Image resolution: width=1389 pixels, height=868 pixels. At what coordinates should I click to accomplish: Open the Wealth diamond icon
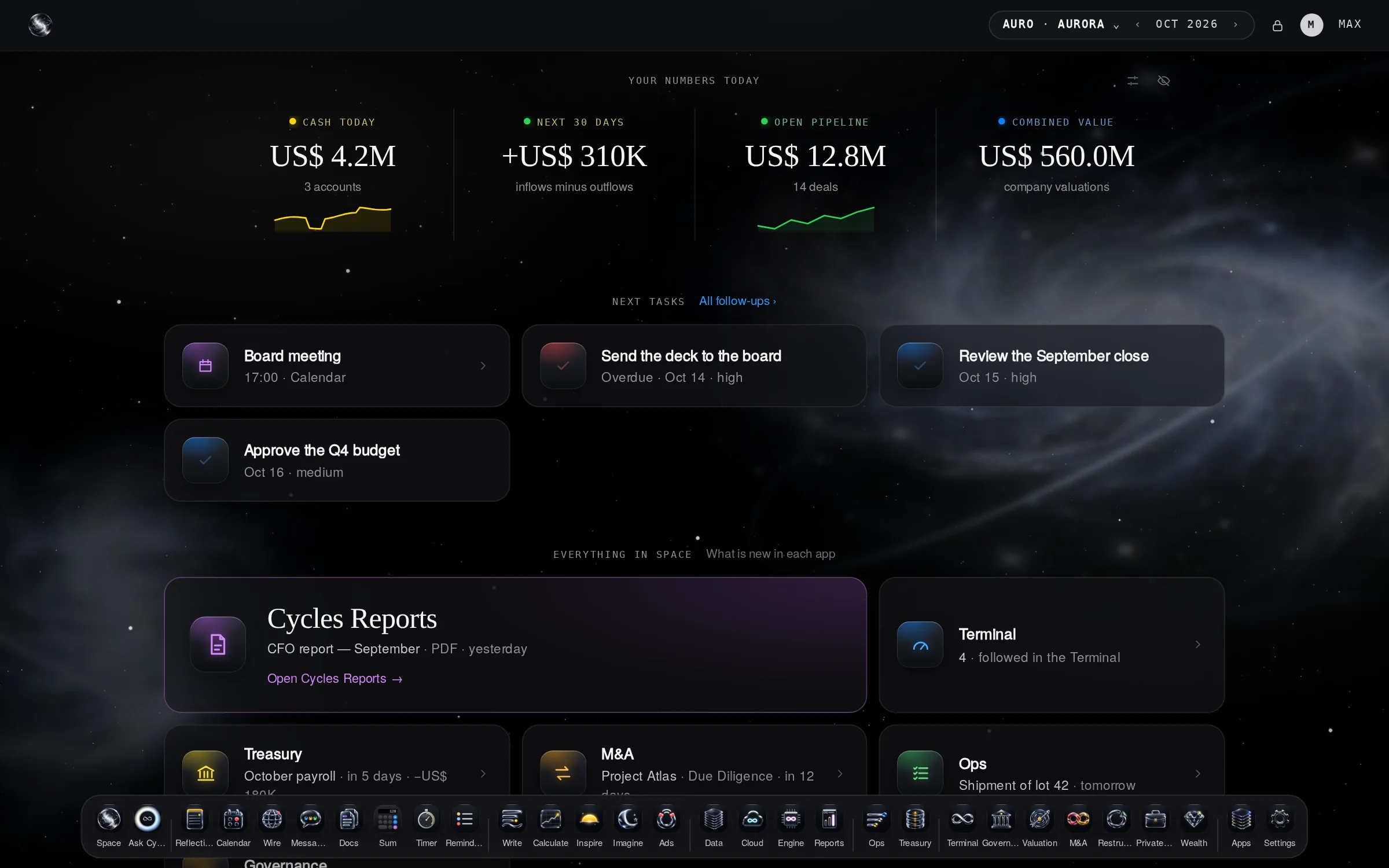point(1194,819)
